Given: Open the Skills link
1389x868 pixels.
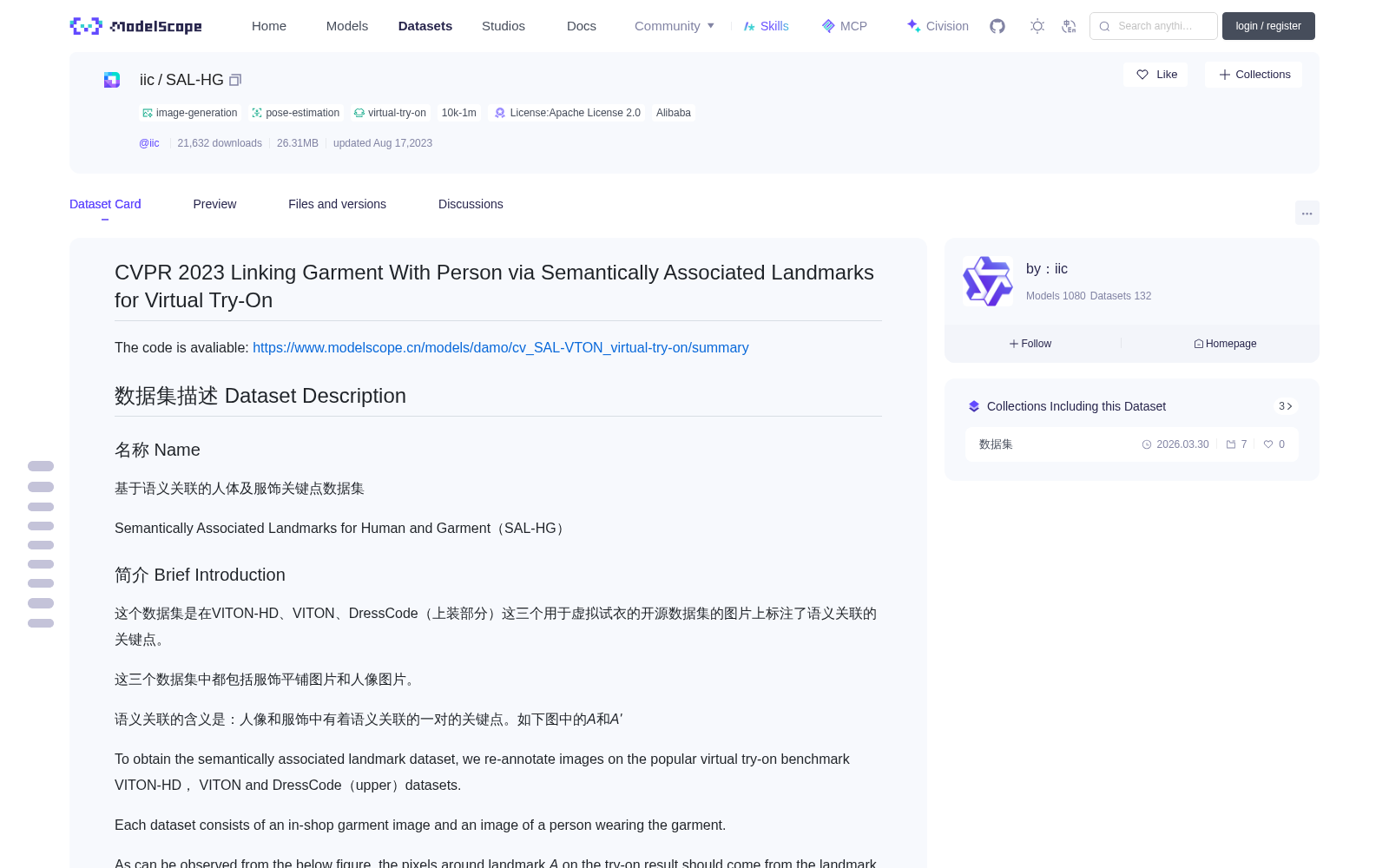Looking at the screenshot, I should 766,26.
